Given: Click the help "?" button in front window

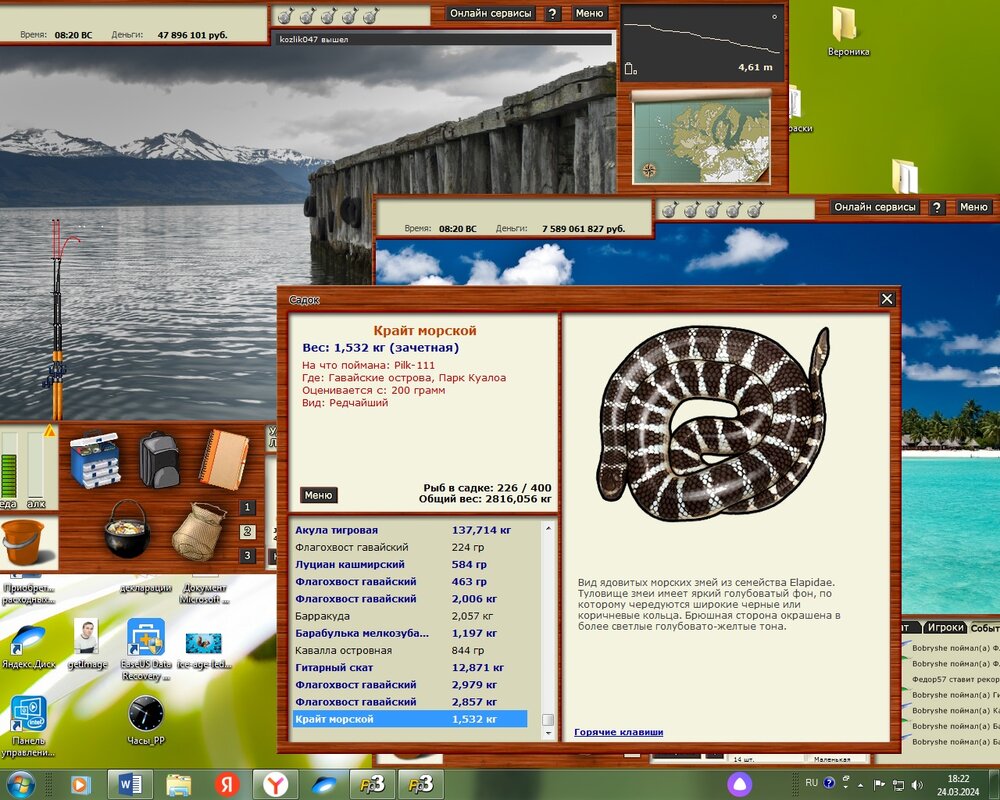Looking at the screenshot, I should pyautogui.click(x=937, y=207).
